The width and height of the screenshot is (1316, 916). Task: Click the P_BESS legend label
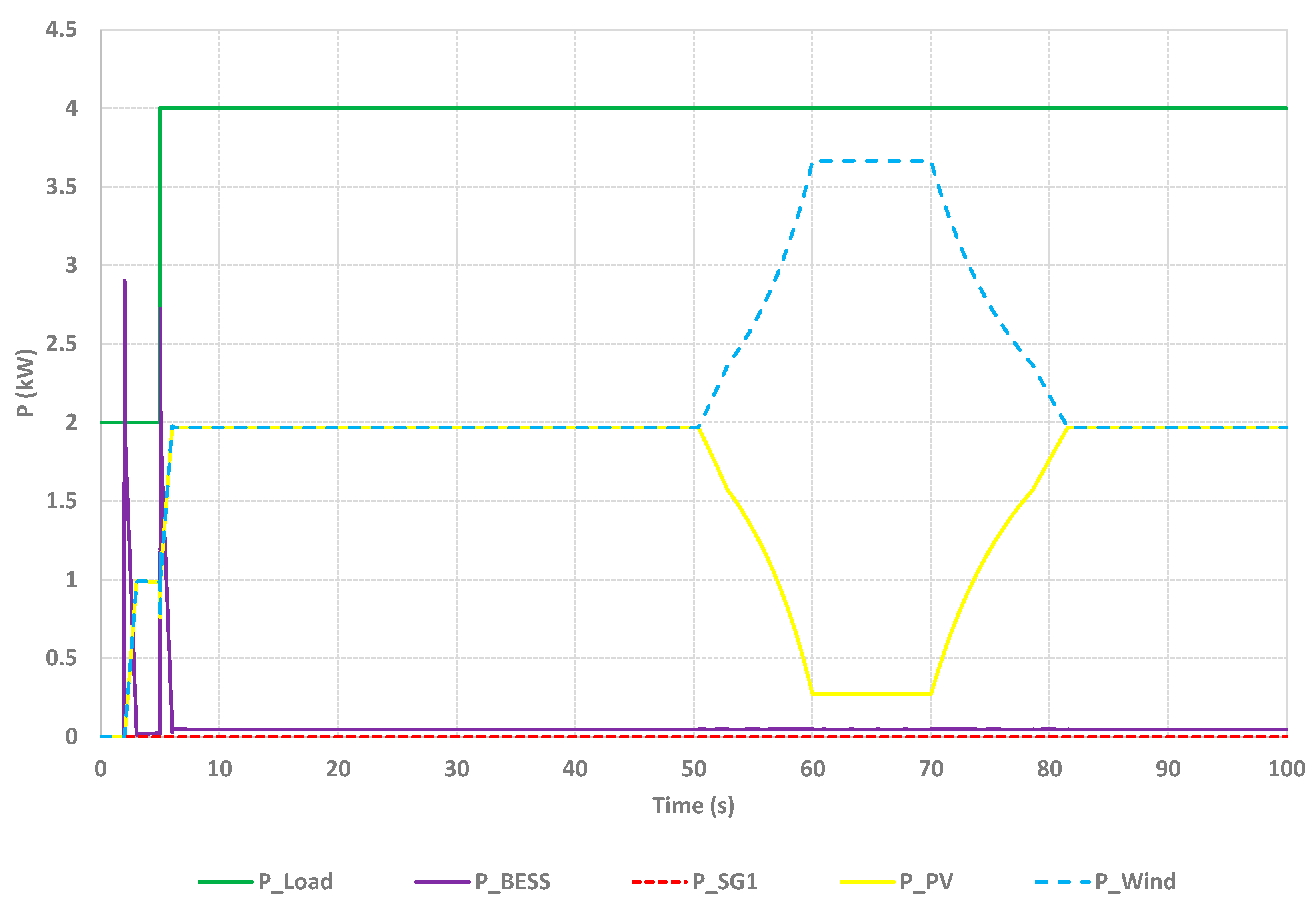tap(512, 882)
